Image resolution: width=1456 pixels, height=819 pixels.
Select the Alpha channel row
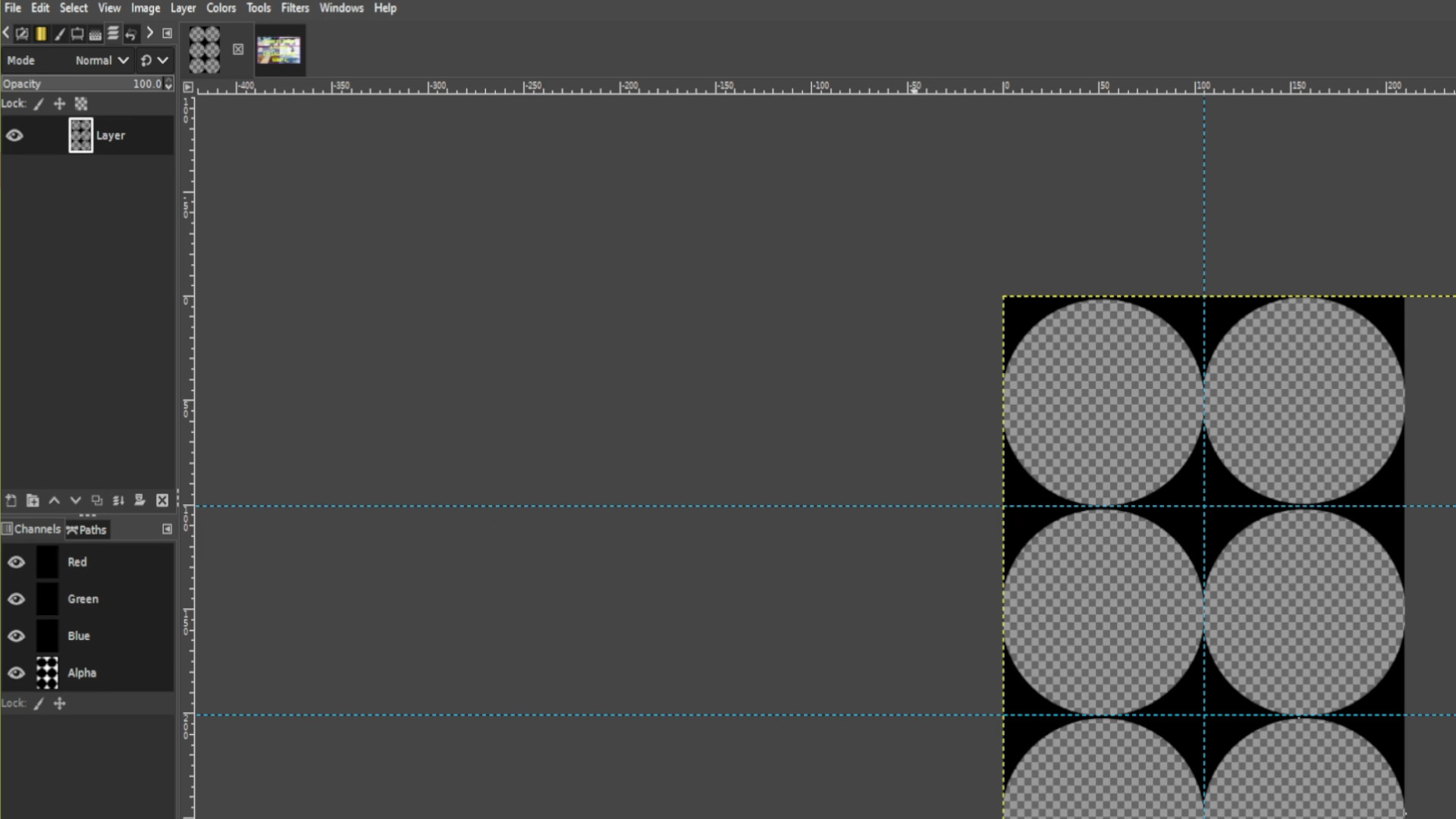(87, 673)
